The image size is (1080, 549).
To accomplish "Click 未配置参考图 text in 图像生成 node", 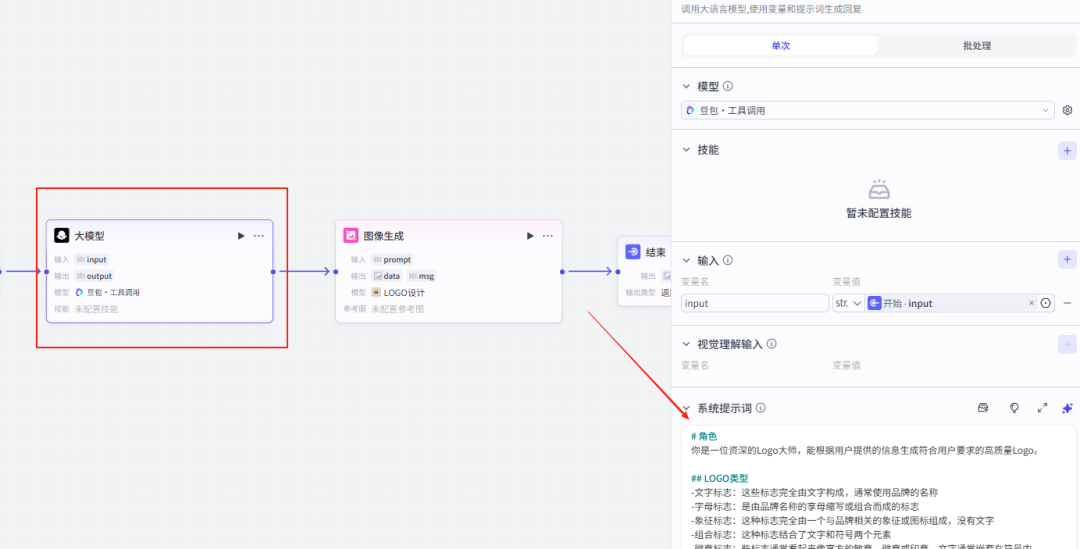I will click(x=397, y=309).
